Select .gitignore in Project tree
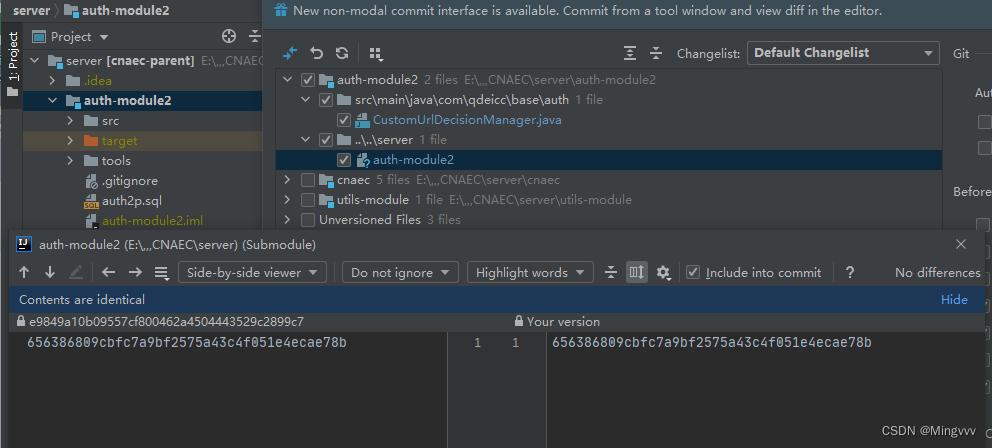992x448 pixels. click(130, 181)
